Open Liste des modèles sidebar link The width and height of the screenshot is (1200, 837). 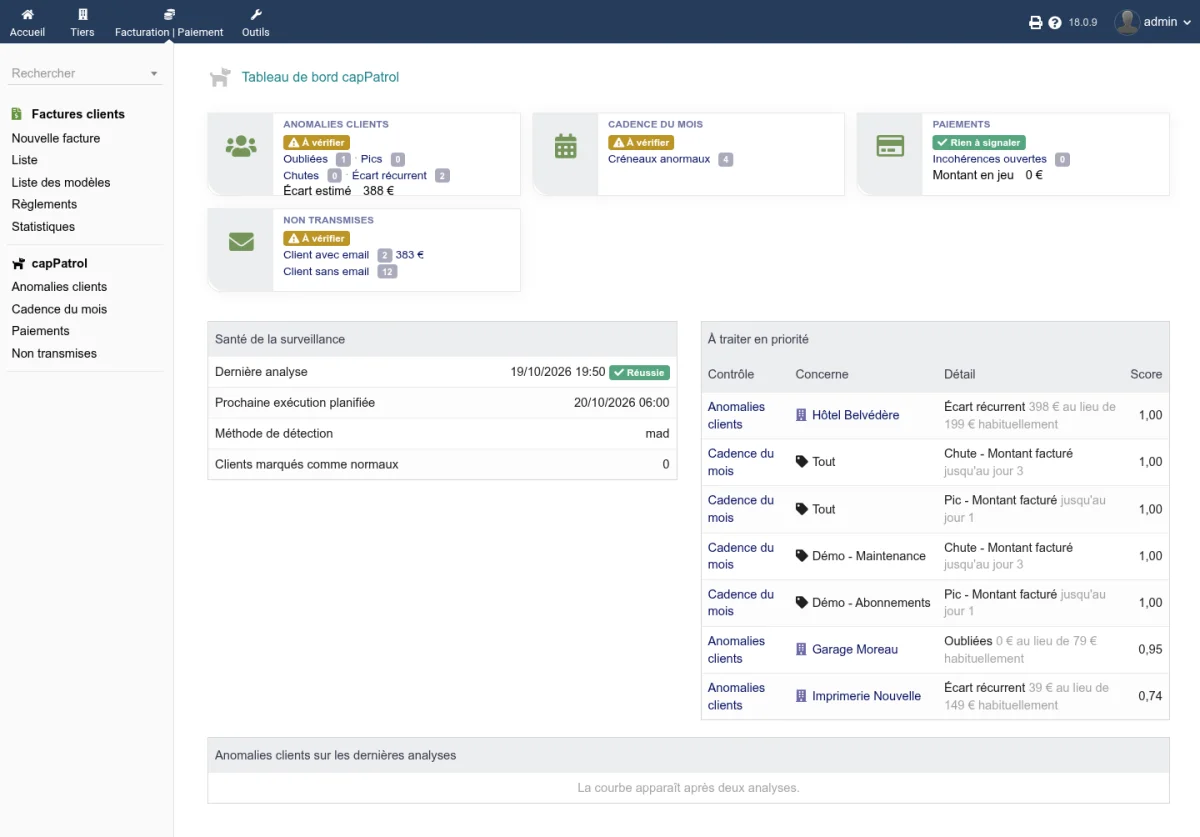[x=61, y=182]
